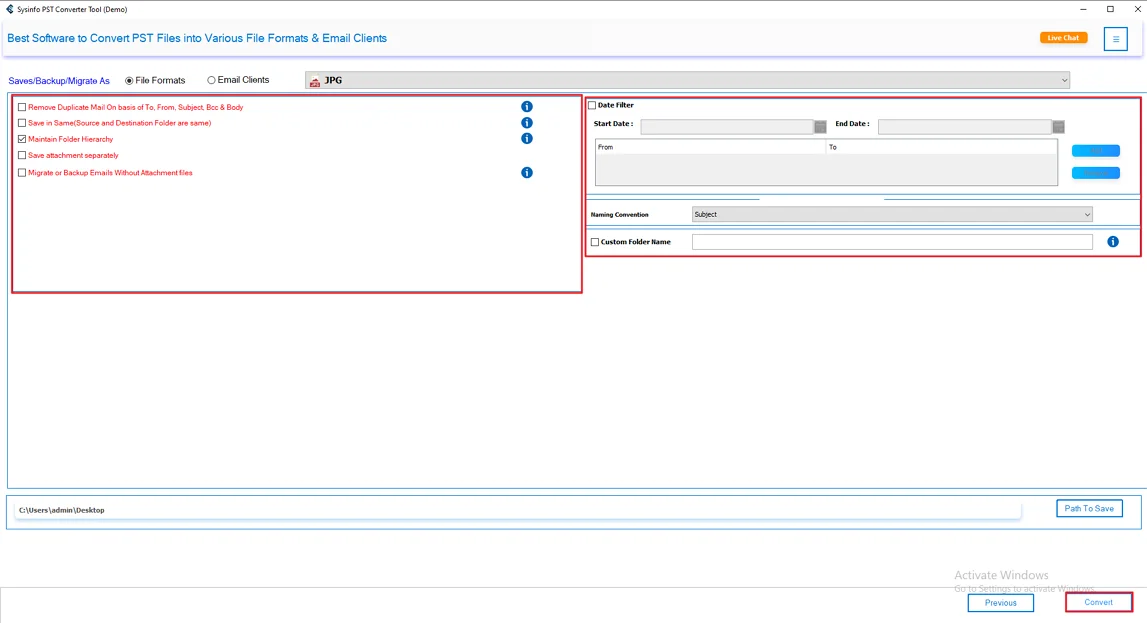Click the Sysinfo logo in the title bar
This screenshot has width=1147, height=623.
click(x=9, y=9)
